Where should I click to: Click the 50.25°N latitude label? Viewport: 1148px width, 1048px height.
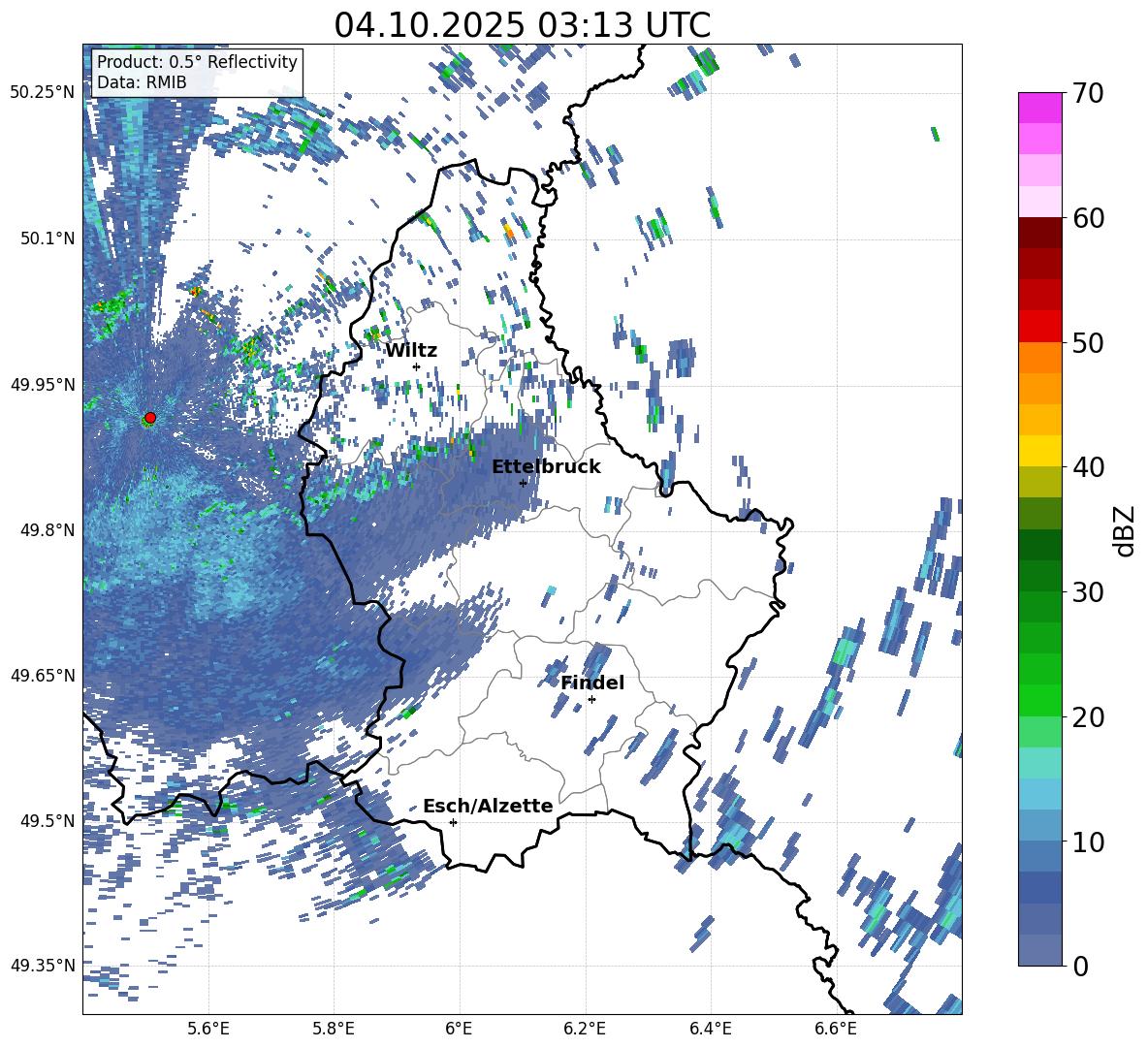(x=43, y=93)
